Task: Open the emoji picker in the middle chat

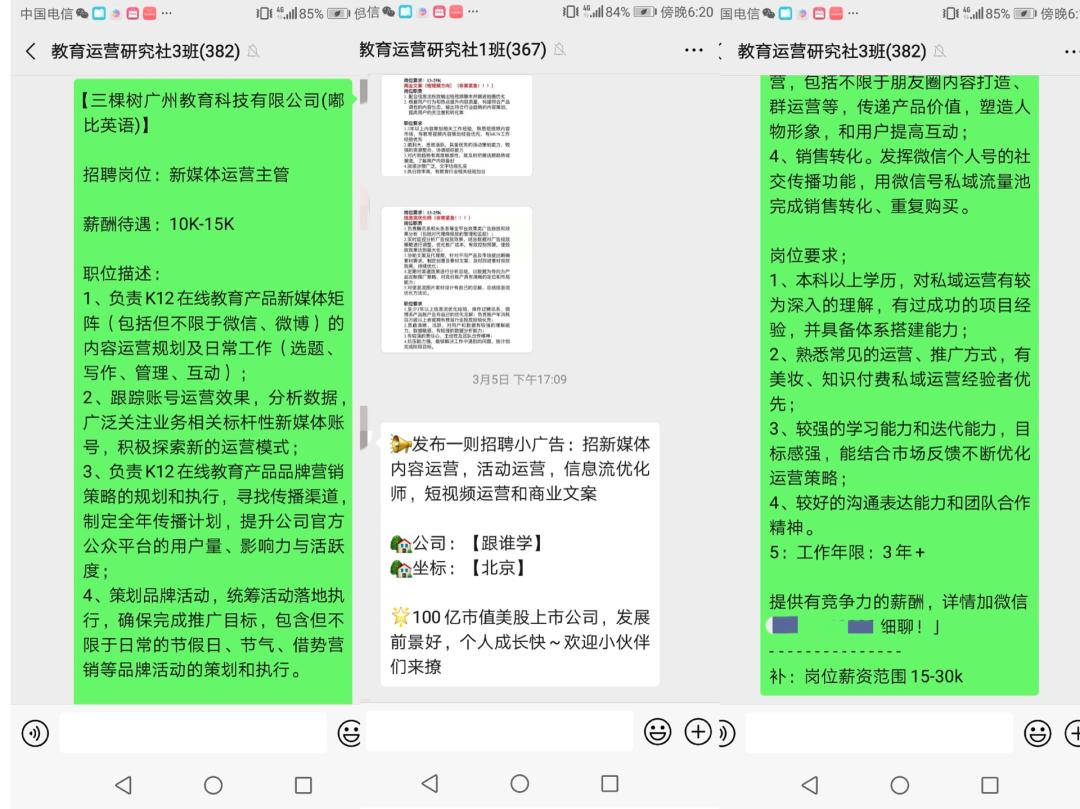Action: [657, 731]
